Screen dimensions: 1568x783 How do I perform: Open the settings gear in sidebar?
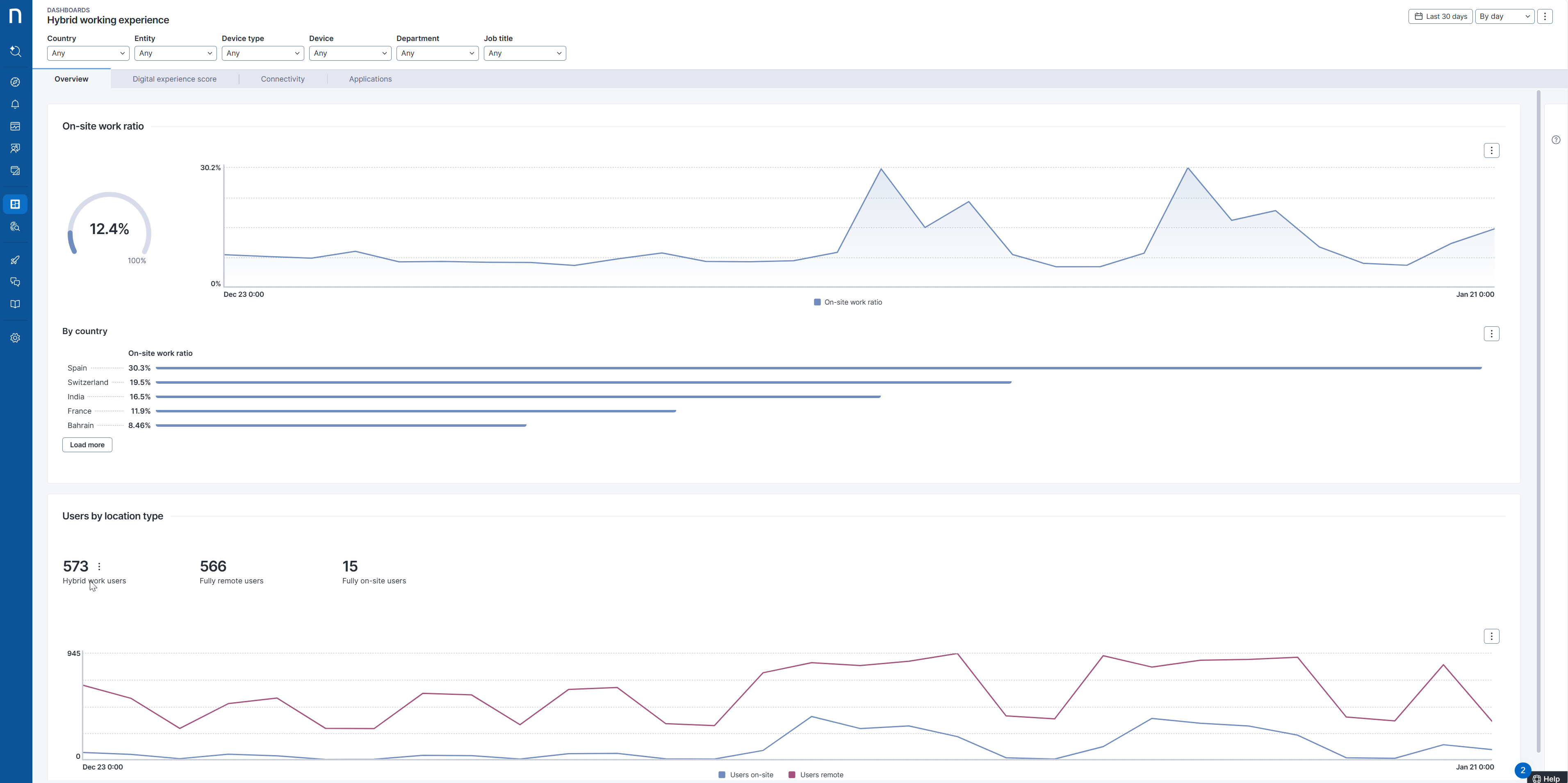16,338
